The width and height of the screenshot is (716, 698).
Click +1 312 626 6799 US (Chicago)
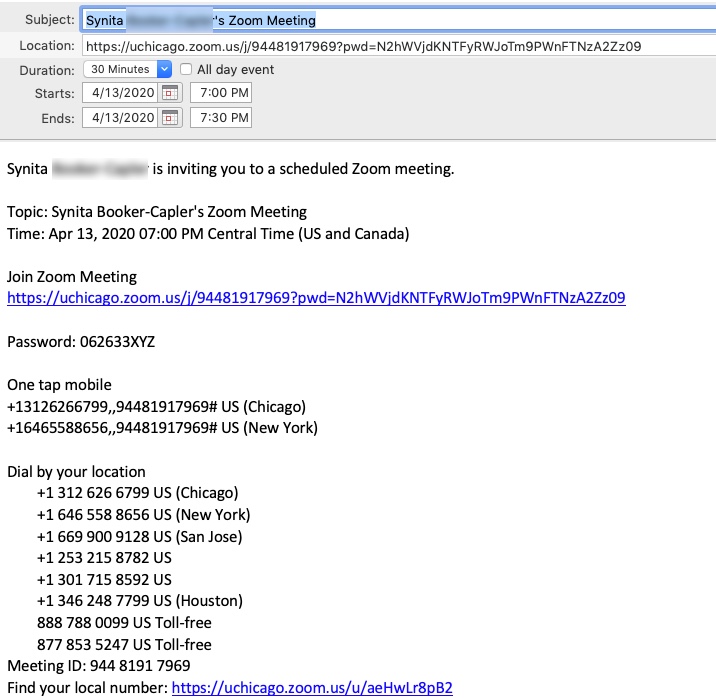[x=137, y=493]
